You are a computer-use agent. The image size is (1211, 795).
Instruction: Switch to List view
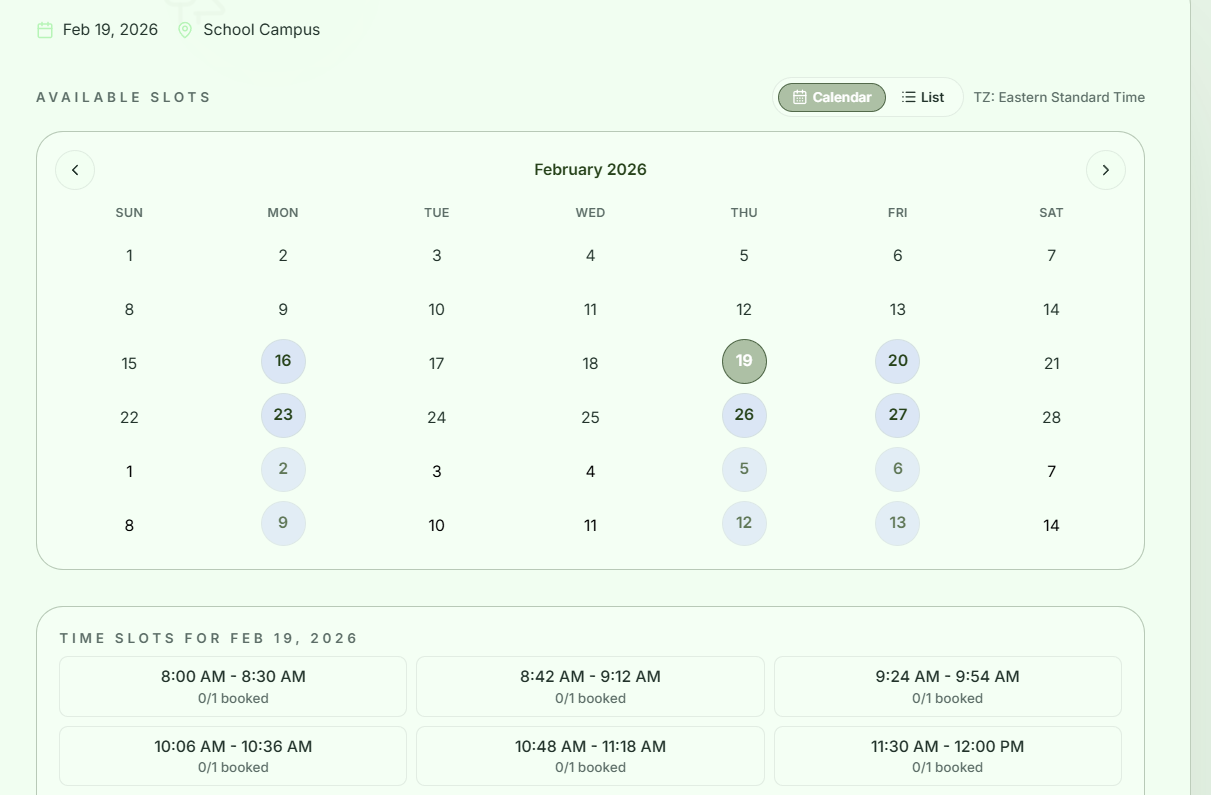(x=922, y=97)
